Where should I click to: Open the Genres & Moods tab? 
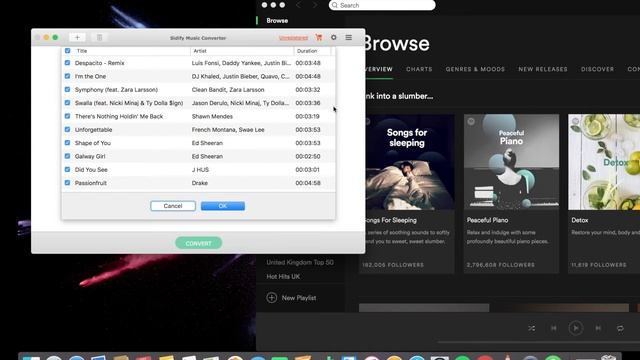coord(475,69)
